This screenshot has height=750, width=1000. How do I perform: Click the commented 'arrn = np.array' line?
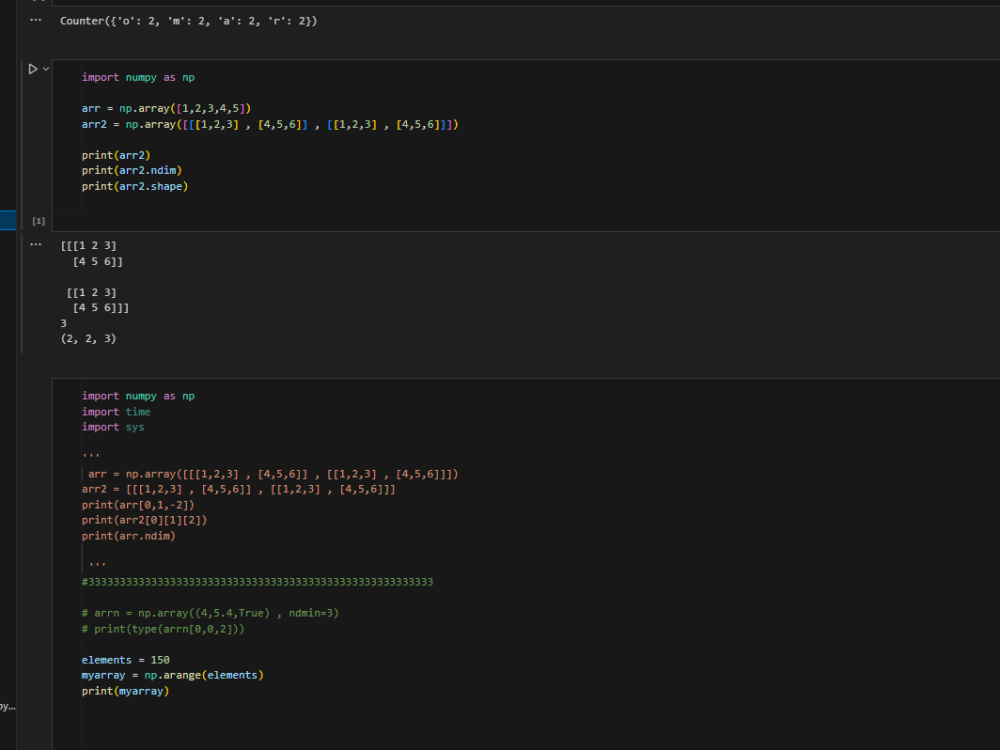[210, 614]
